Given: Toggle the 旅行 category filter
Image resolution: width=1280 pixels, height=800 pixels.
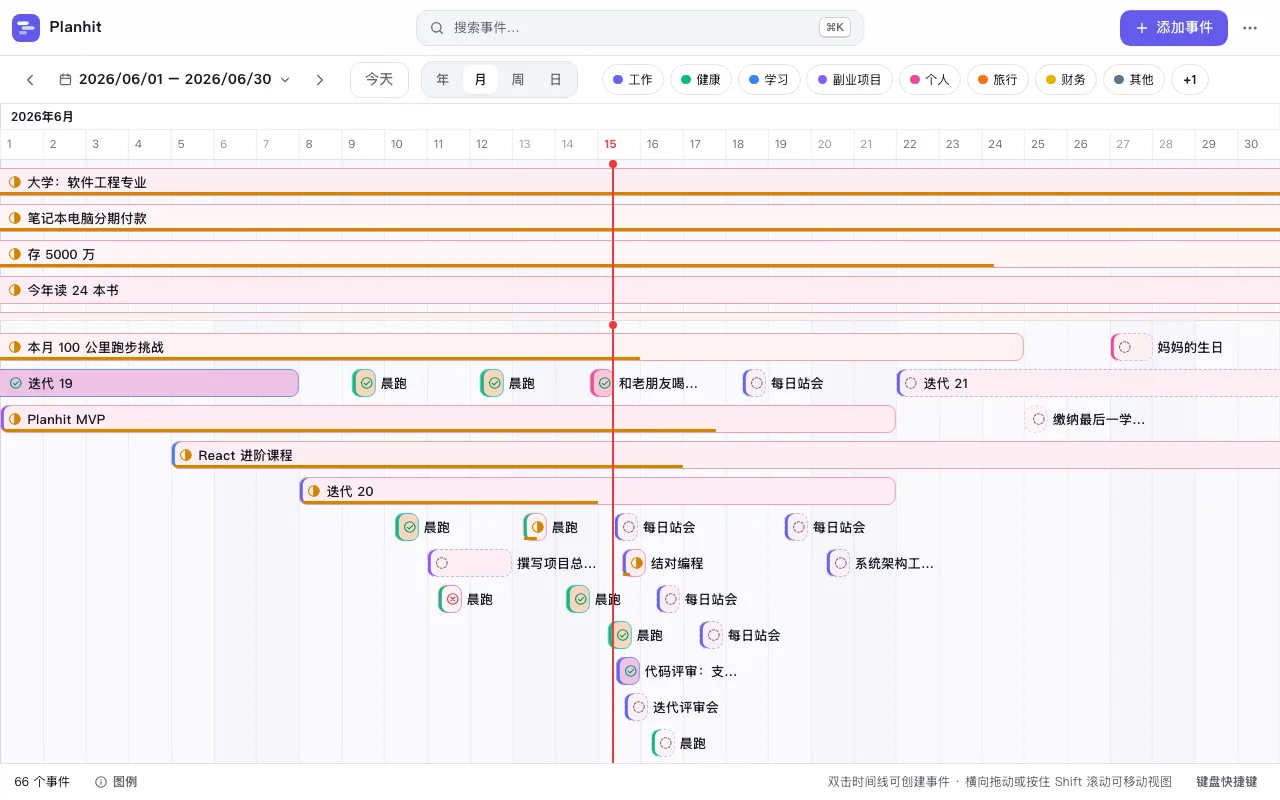Looking at the screenshot, I should point(998,80).
